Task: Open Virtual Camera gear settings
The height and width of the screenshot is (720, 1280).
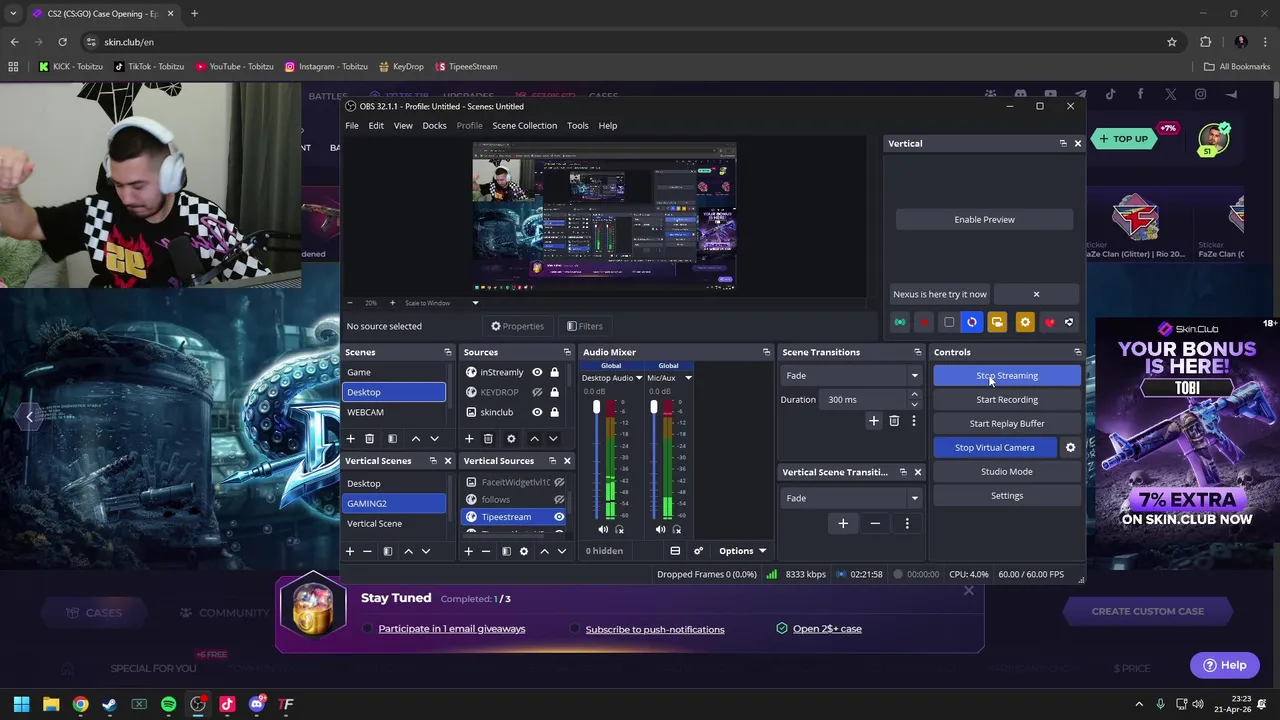Action: (x=1070, y=447)
